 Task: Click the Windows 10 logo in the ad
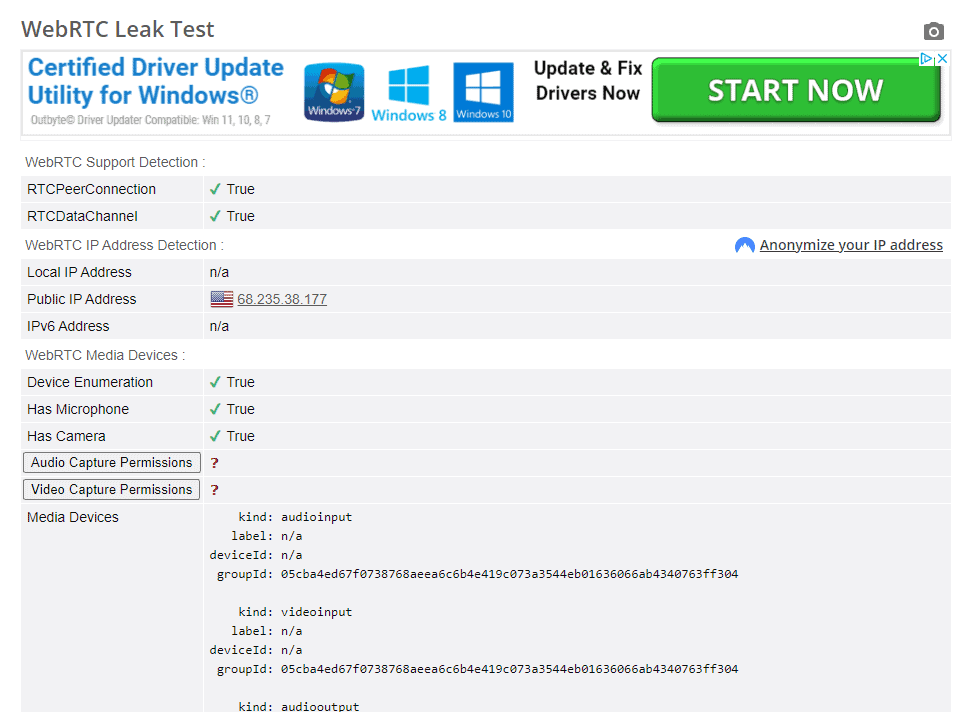point(484,93)
